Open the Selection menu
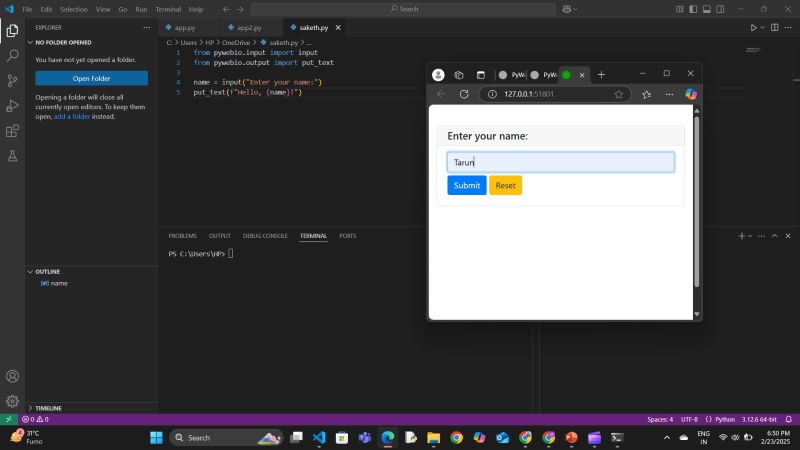800x450 pixels. click(x=73, y=9)
